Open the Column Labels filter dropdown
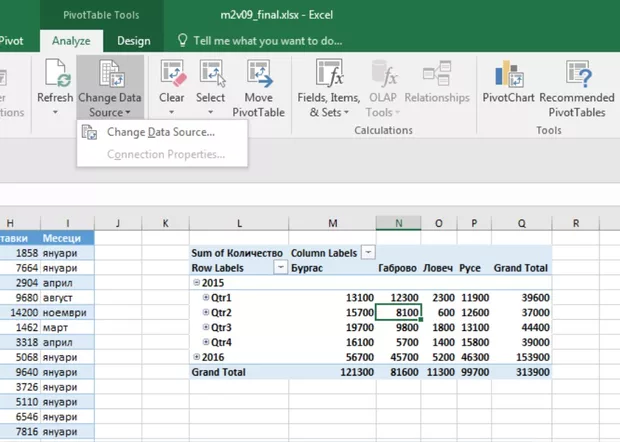620x442 pixels. (369, 253)
